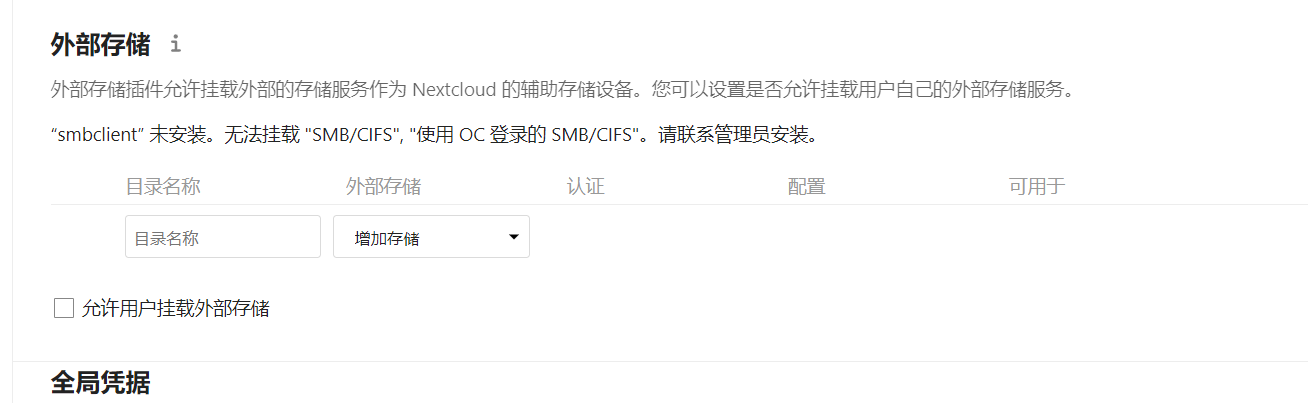Viewport: 1308px width, 403px height.
Task: Select the 可用于 column header
Action: (x=1037, y=187)
